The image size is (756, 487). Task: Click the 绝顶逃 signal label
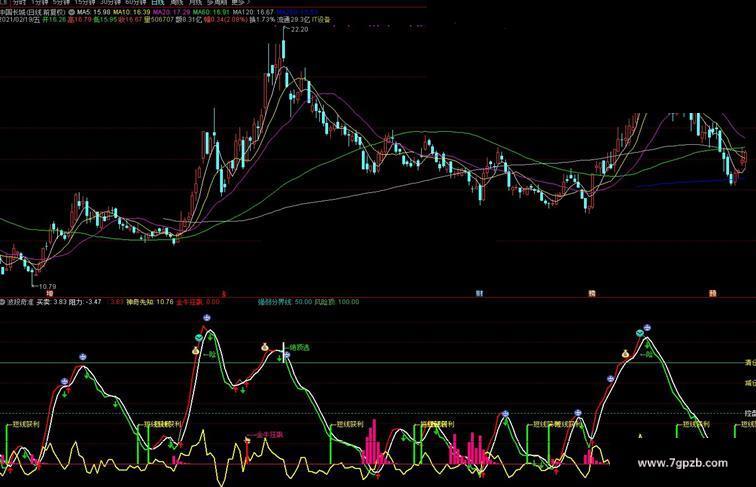(x=299, y=347)
